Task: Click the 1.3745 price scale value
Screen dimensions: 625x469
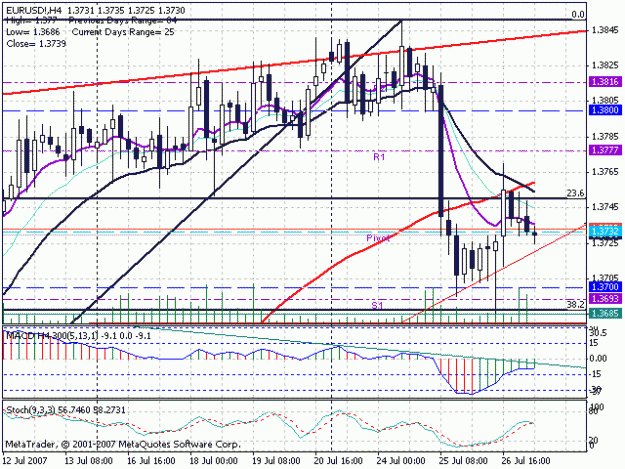Action: tap(605, 207)
